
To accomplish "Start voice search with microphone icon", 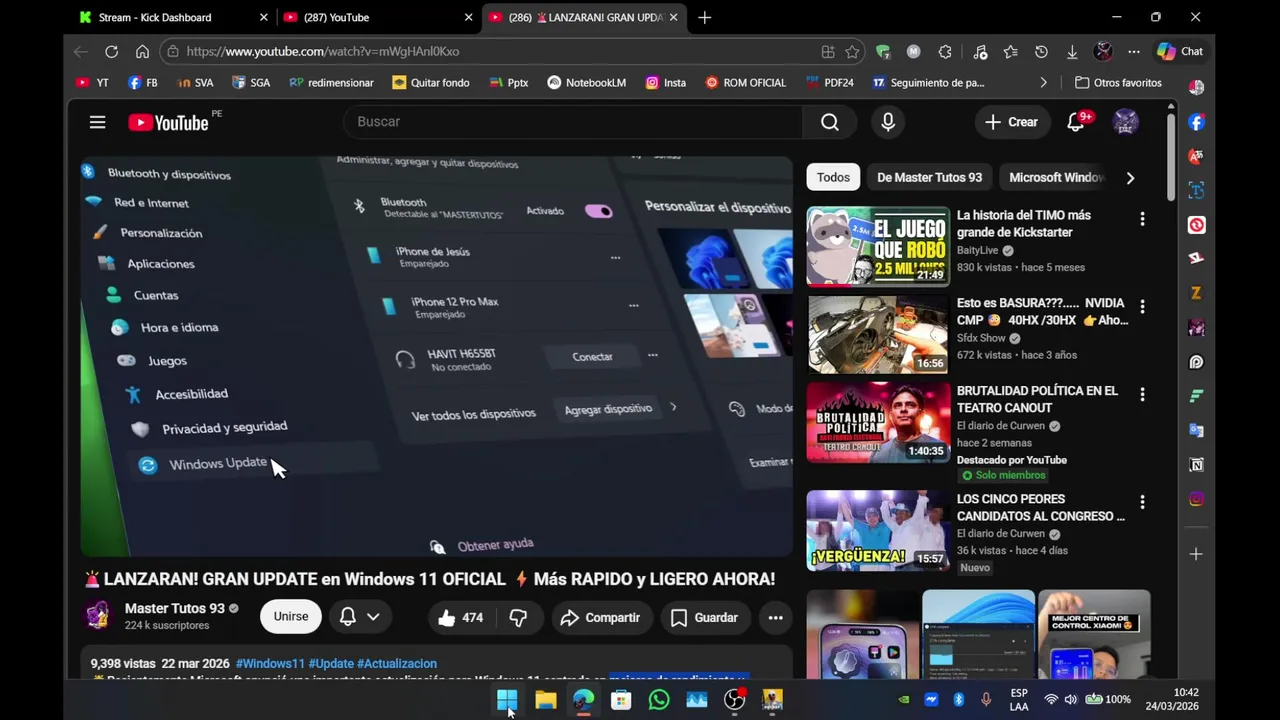I will [x=888, y=122].
